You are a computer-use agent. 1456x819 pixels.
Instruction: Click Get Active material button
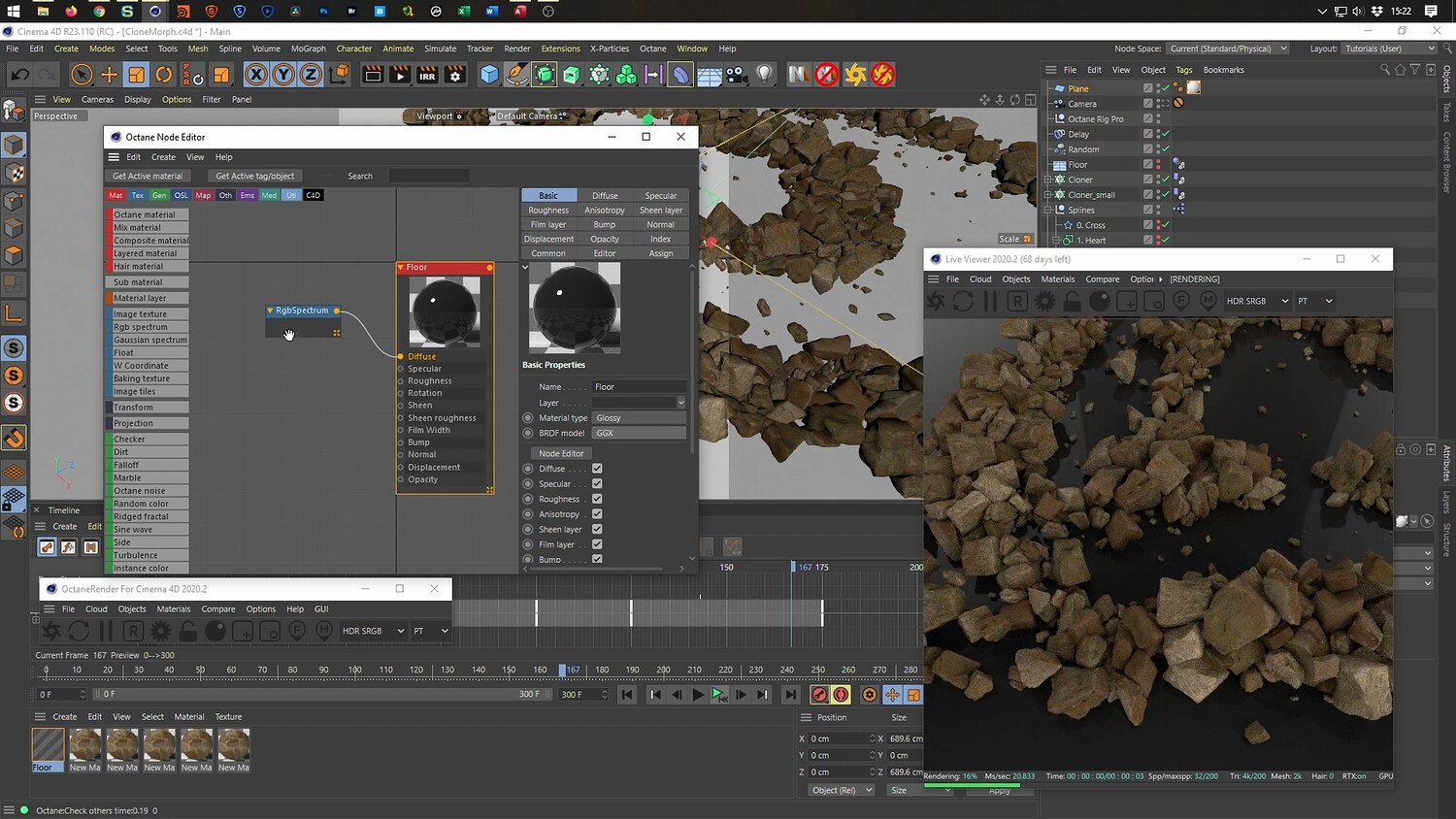pyautogui.click(x=148, y=176)
